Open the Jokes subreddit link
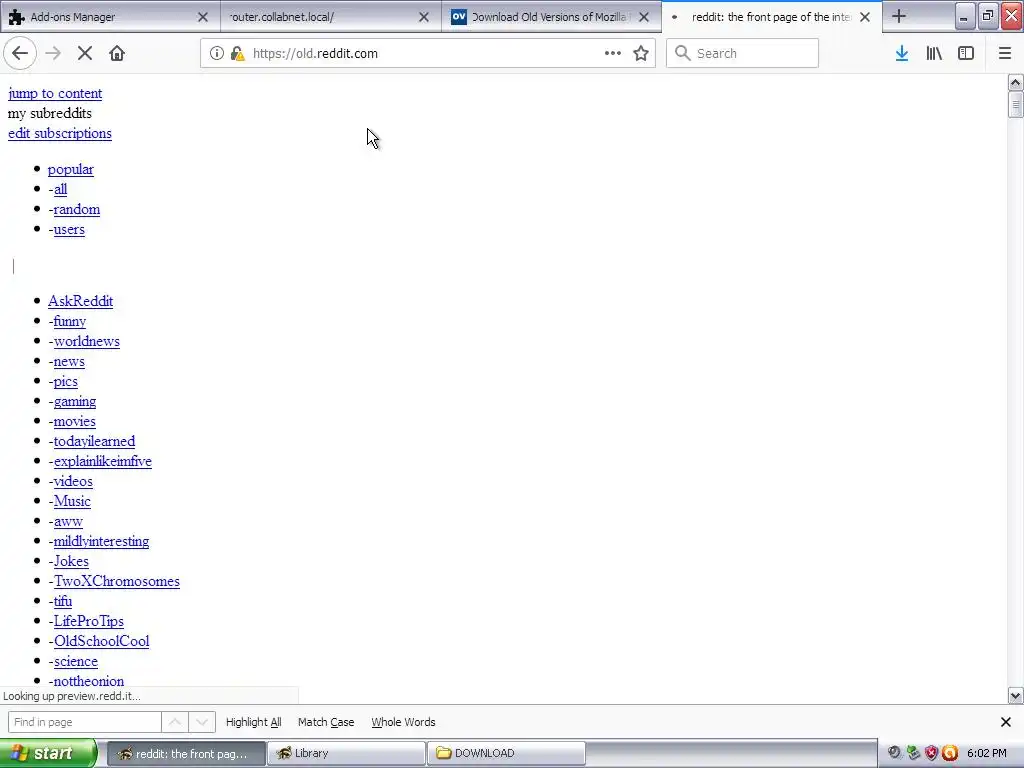 [71, 561]
